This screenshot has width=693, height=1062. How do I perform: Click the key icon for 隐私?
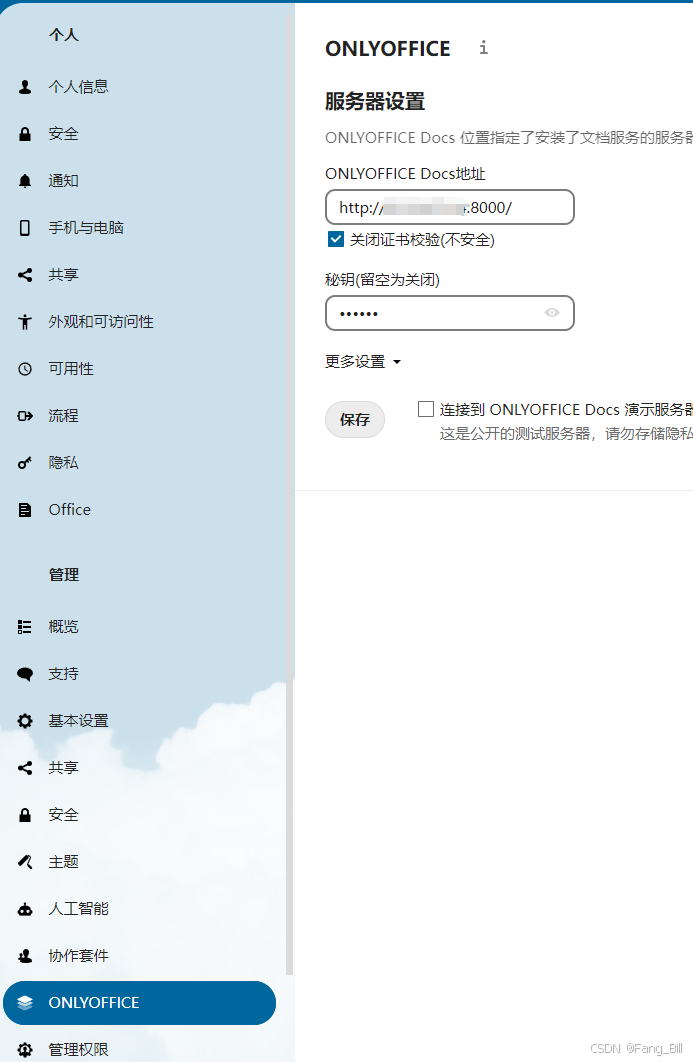[25, 463]
